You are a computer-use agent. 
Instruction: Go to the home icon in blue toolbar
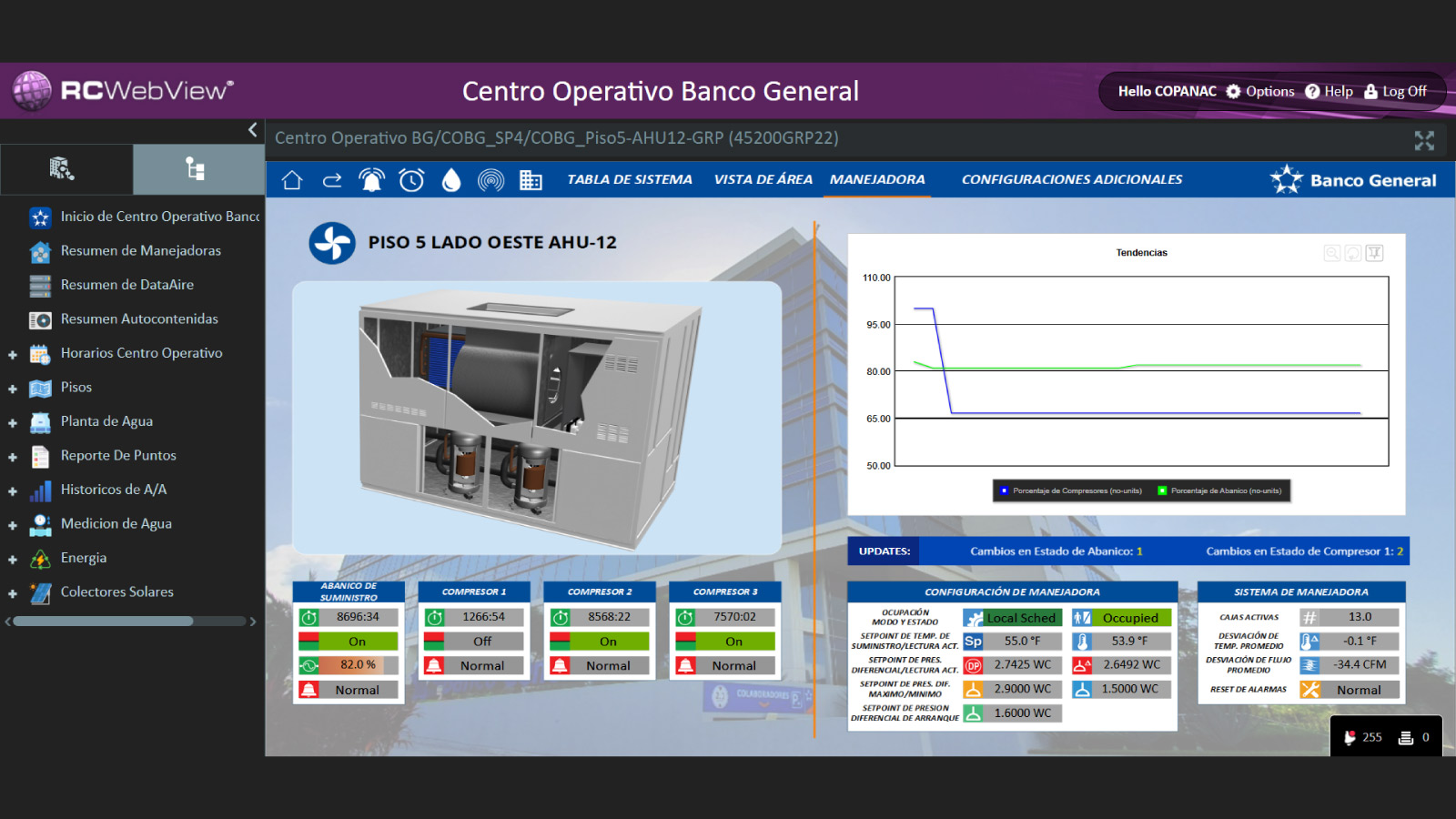pos(292,180)
